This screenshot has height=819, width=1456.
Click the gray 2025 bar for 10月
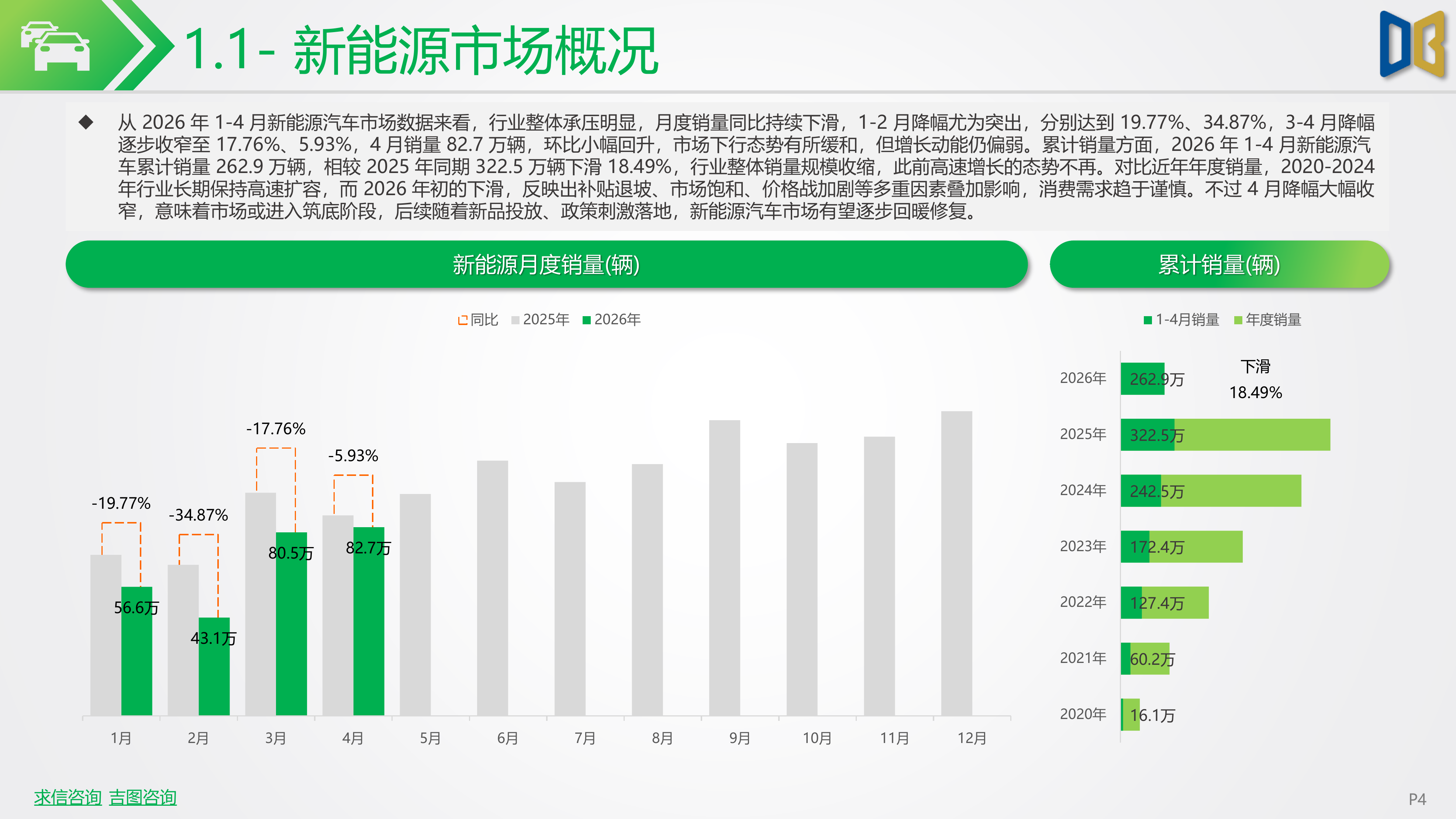click(x=802, y=579)
